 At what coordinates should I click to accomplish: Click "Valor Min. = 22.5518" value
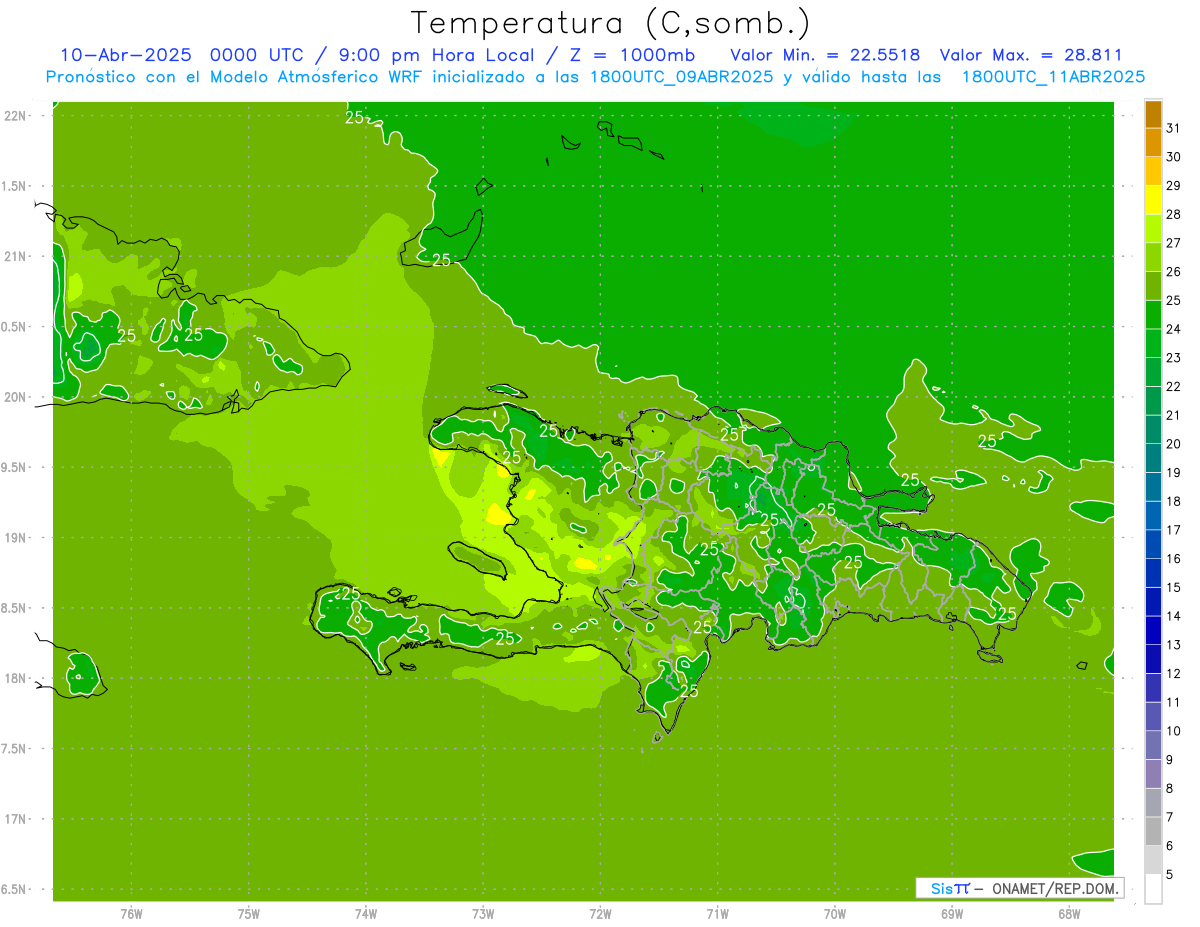tap(825, 55)
